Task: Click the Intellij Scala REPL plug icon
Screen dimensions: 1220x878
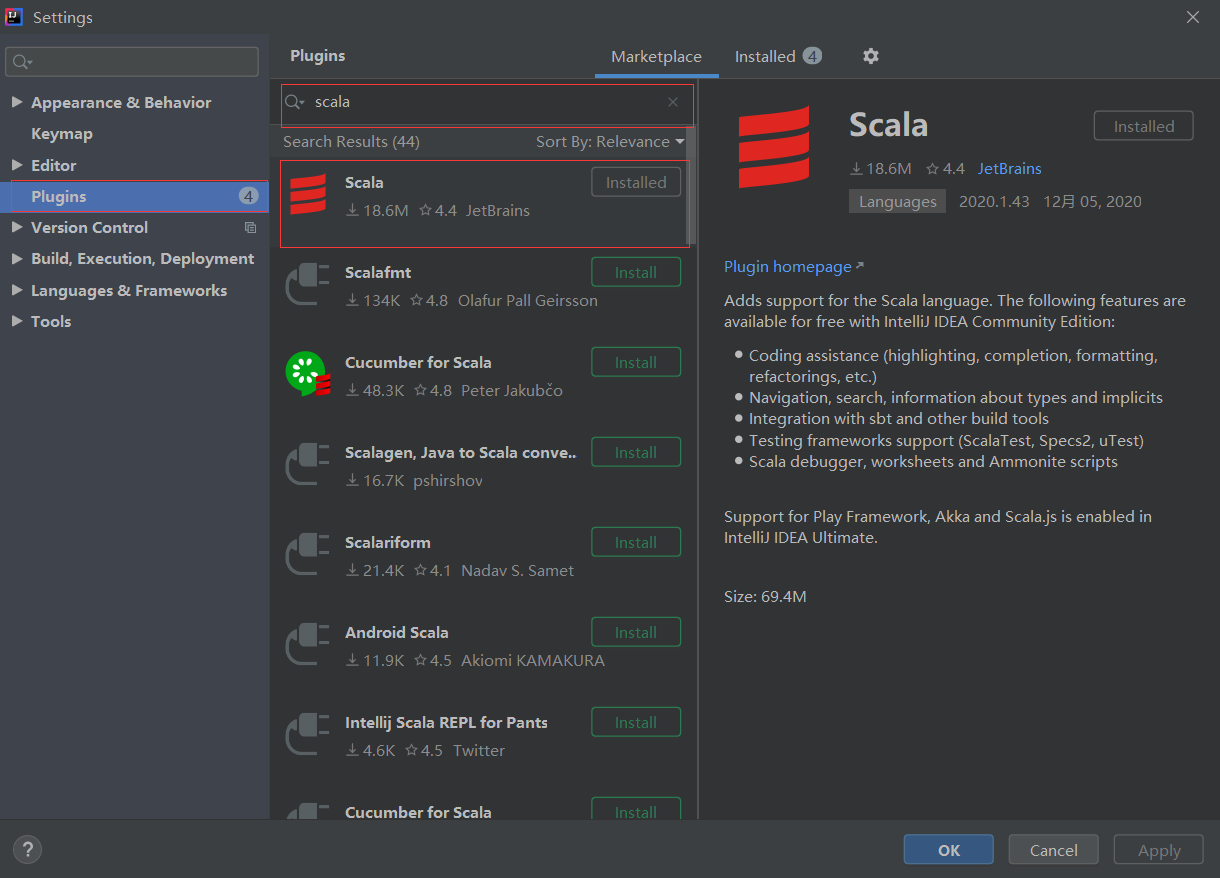Action: tap(308, 734)
